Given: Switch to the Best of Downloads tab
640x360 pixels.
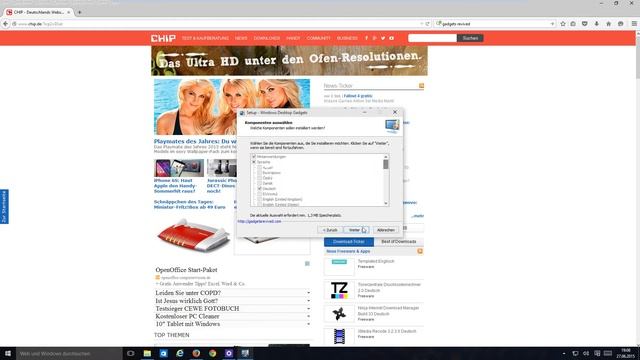Looking at the screenshot, I should tap(399, 242).
